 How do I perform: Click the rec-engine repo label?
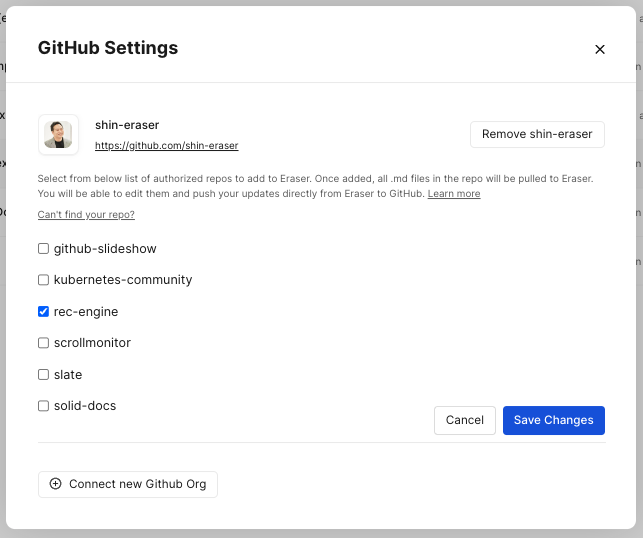86,312
